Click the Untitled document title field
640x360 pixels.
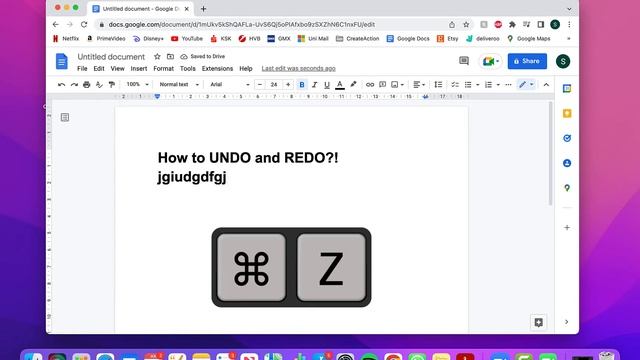[111, 57]
